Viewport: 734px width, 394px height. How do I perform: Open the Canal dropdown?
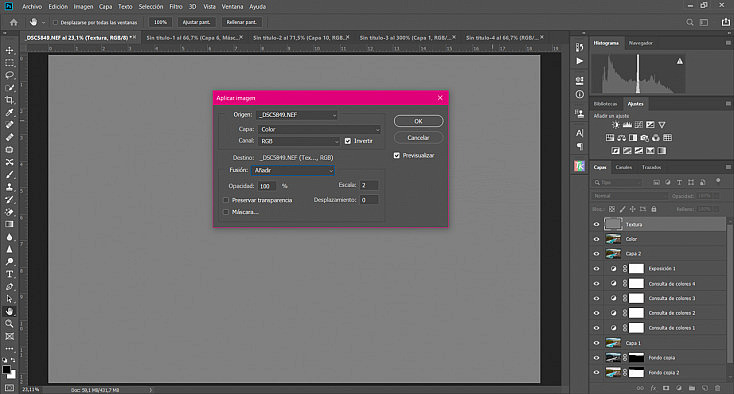[298, 141]
